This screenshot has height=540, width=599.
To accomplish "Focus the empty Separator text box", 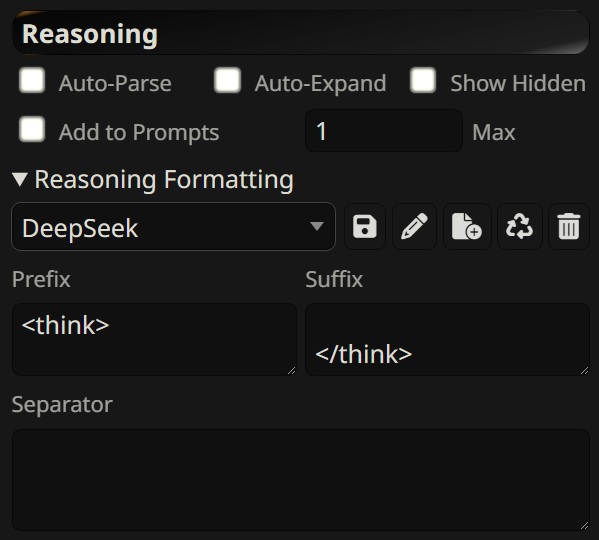I will coord(301,480).
